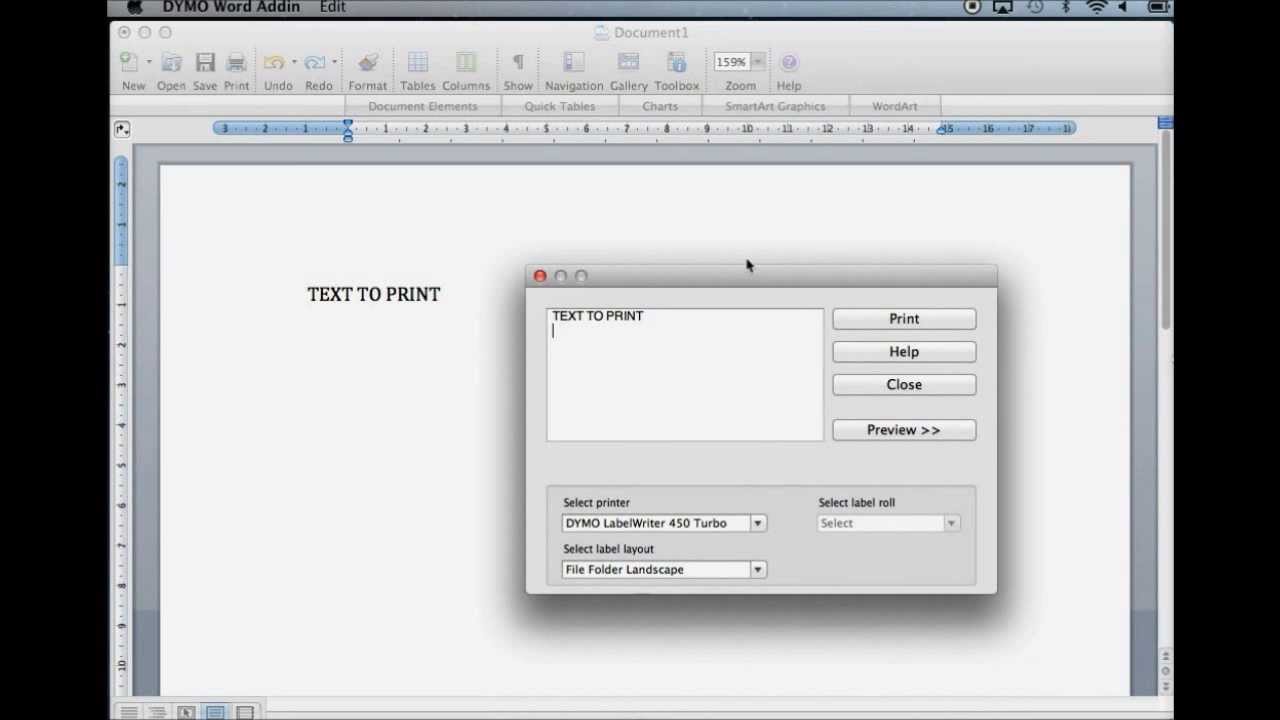1280x720 pixels.
Task: Expand the New document dropdown arrow
Action: [149, 62]
